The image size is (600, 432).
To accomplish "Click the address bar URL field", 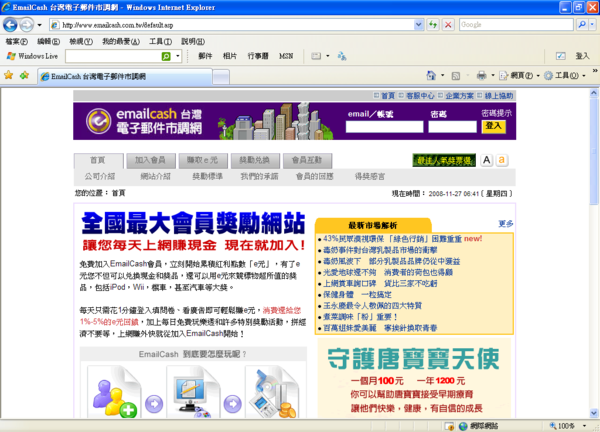I will click(x=232, y=25).
